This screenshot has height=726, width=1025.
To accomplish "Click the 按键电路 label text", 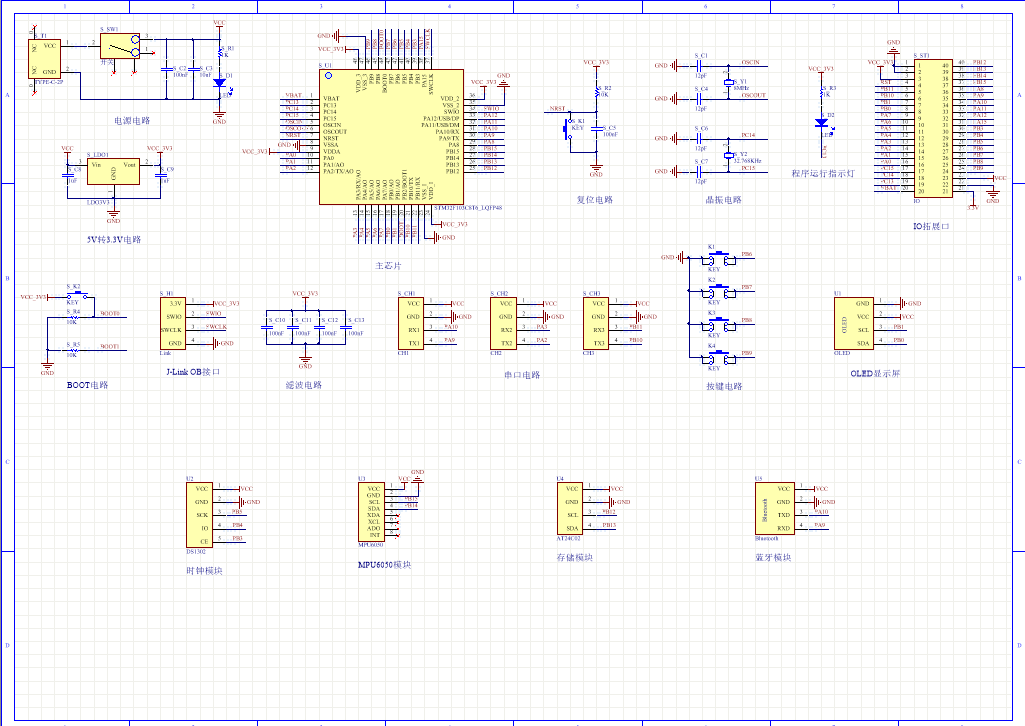I will pos(724,386).
